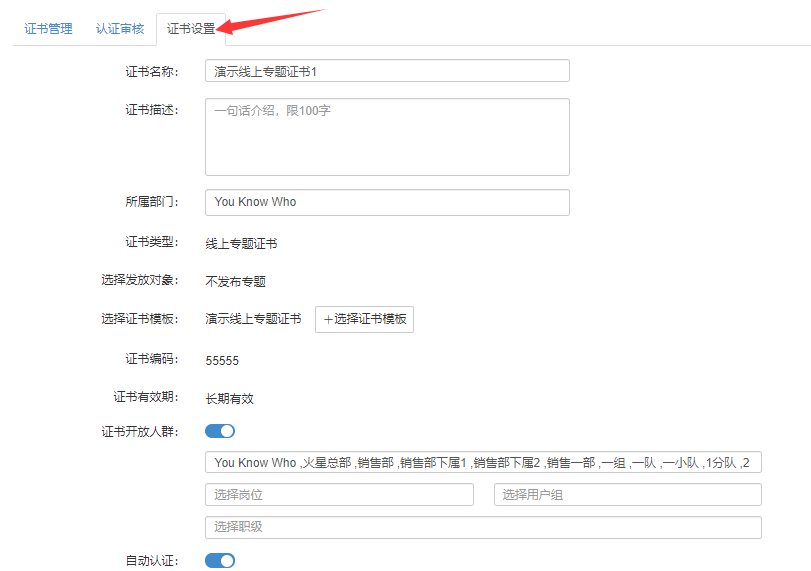Open the 选择用户组 selector
The height and width of the screenshot is (571, 811).
[x=628, y=494]
